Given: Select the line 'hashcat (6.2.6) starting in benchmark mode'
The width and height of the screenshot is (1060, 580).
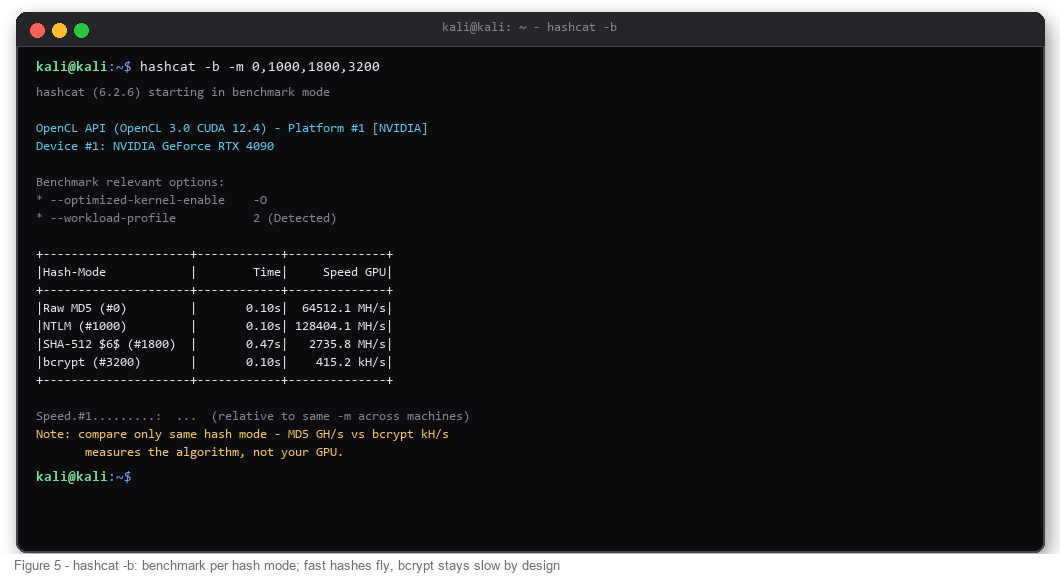Looking at the screenshot, I should [x=183, y=92].
